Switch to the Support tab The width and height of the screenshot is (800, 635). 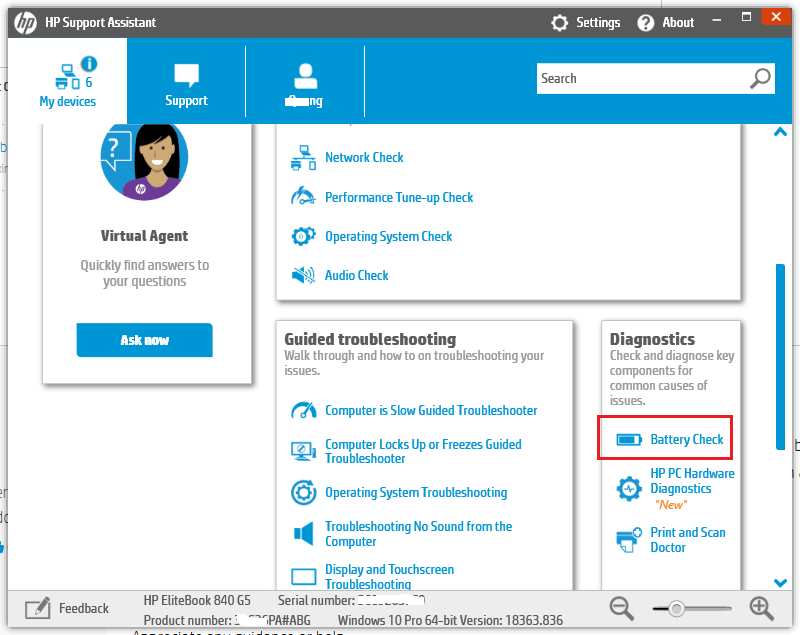click(x=186, y=81)
